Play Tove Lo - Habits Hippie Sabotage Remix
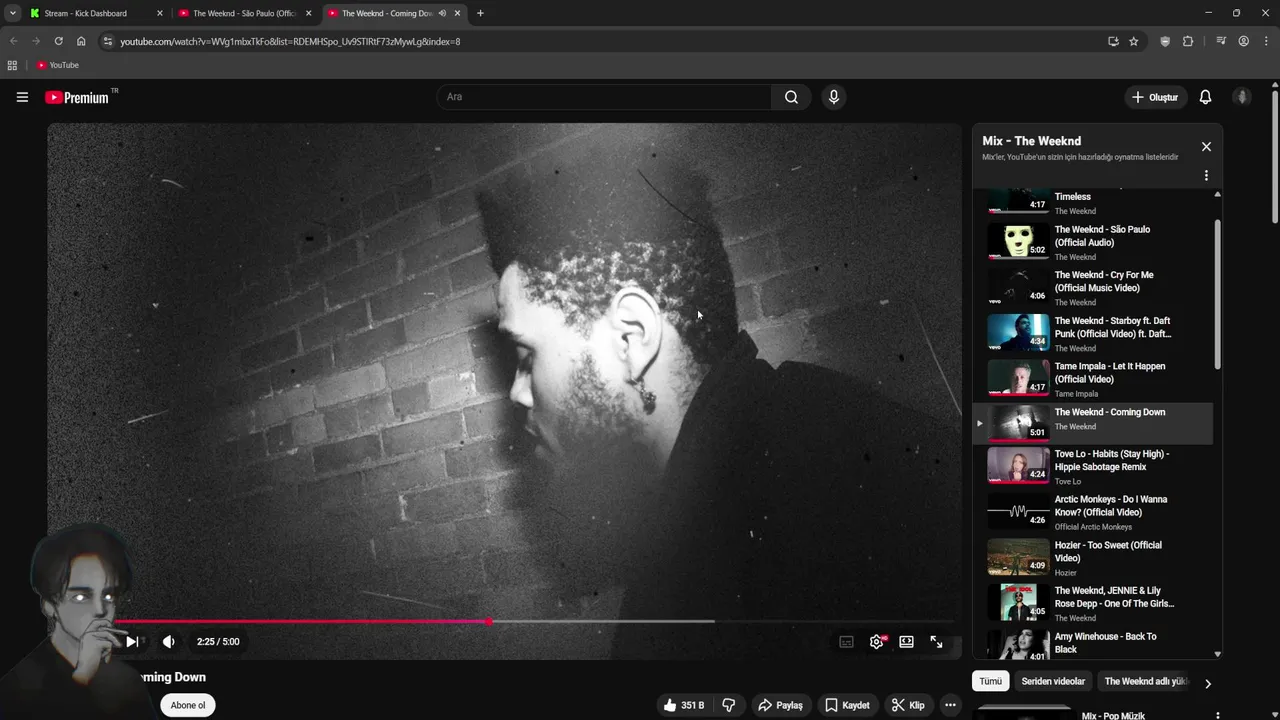 (x=1092, y=466)
